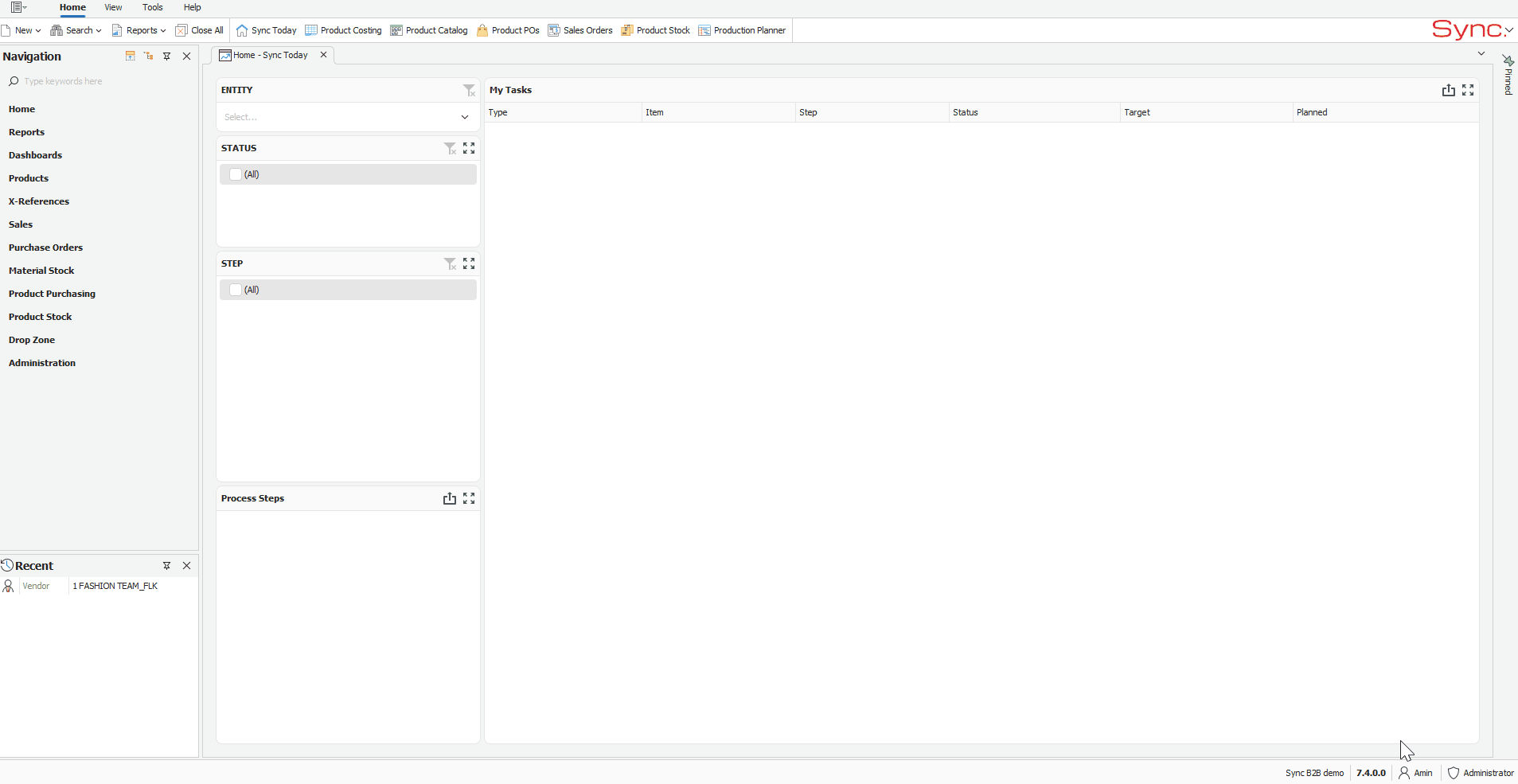Select Material Stock in navigation
Screen dimensions: 1518x784
pos(41,271)
